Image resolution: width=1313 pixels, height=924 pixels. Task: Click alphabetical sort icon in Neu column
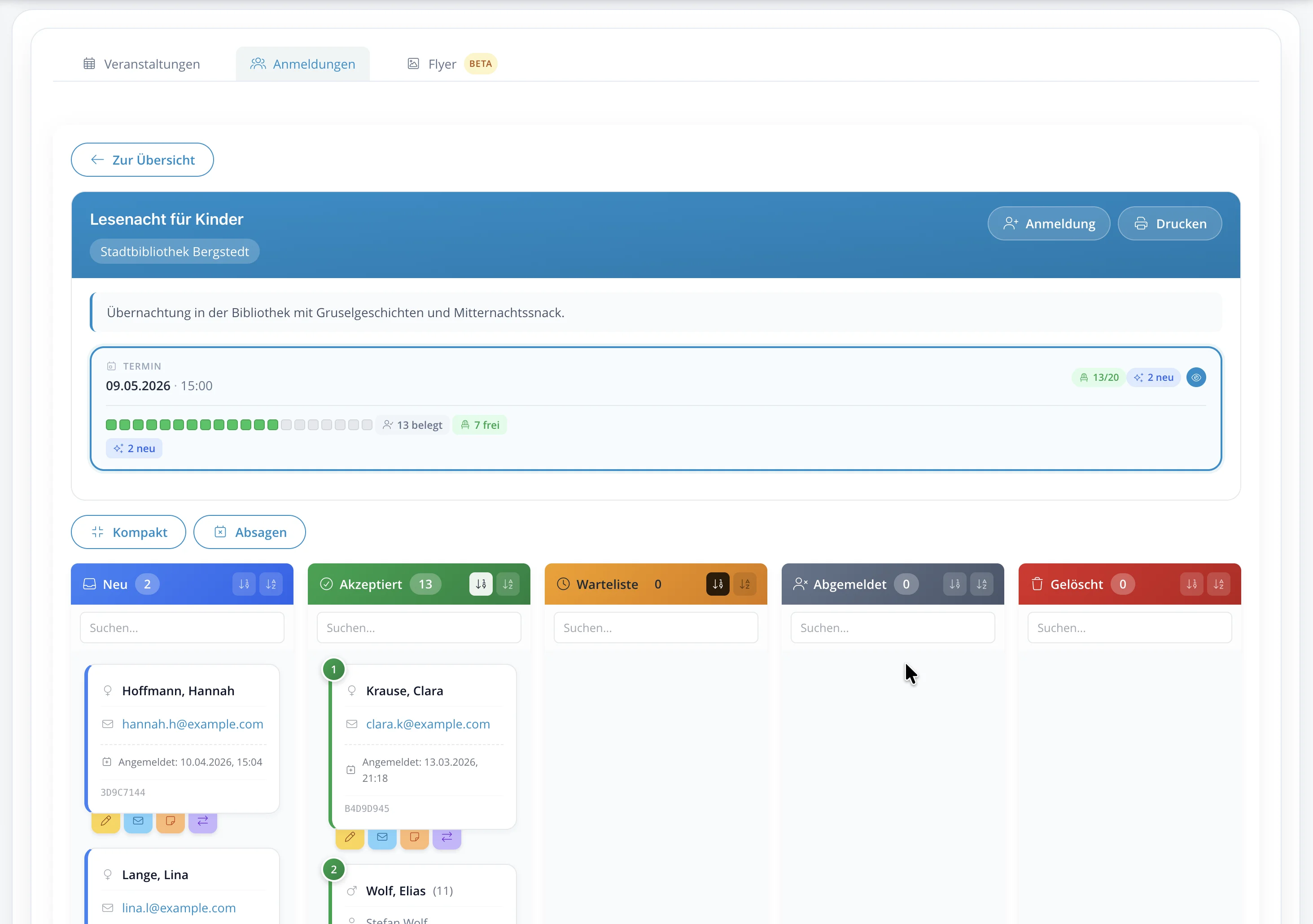[271, 584]
